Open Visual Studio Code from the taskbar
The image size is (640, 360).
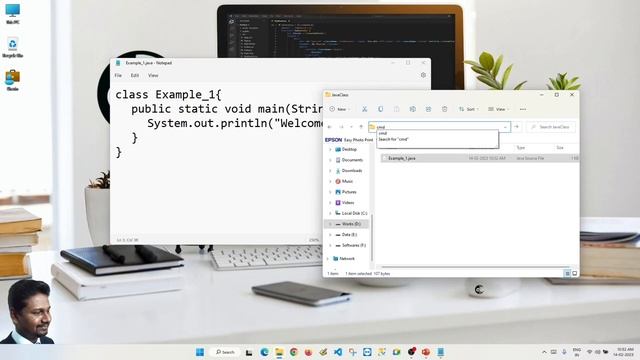338,352
